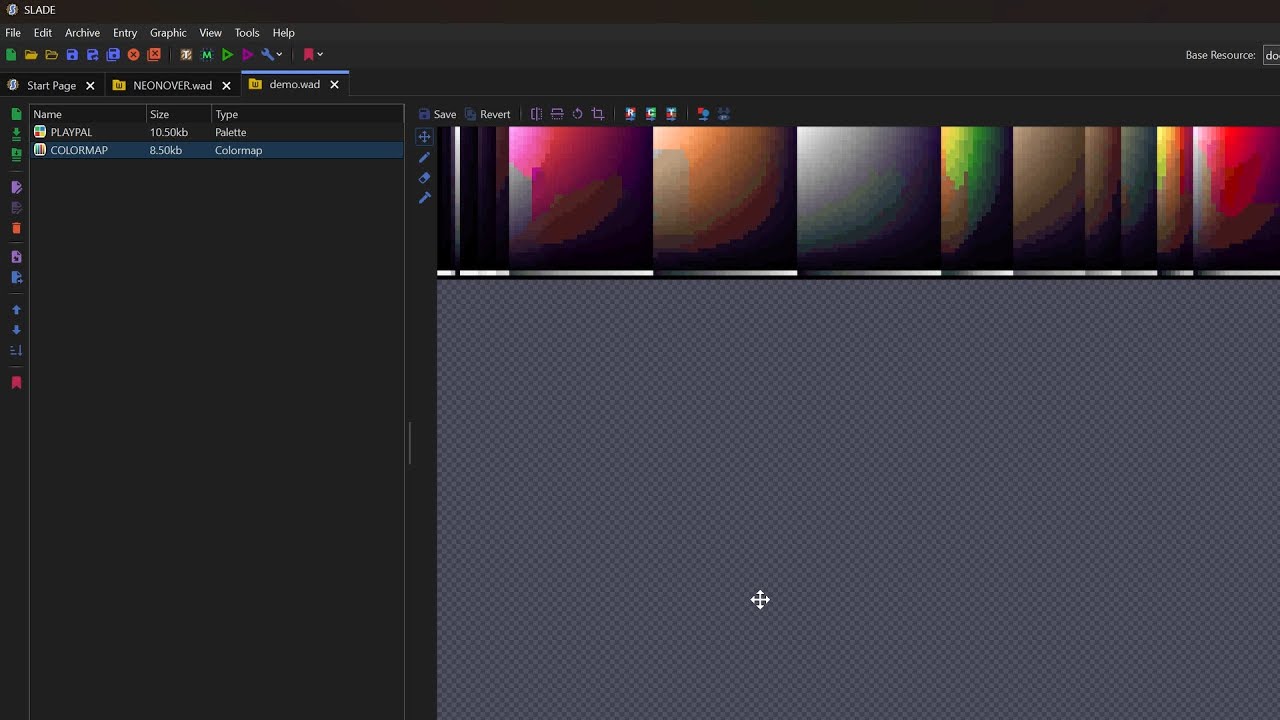
Task: Export entry using the blue file-arrow icon
Action: [16, 278]
